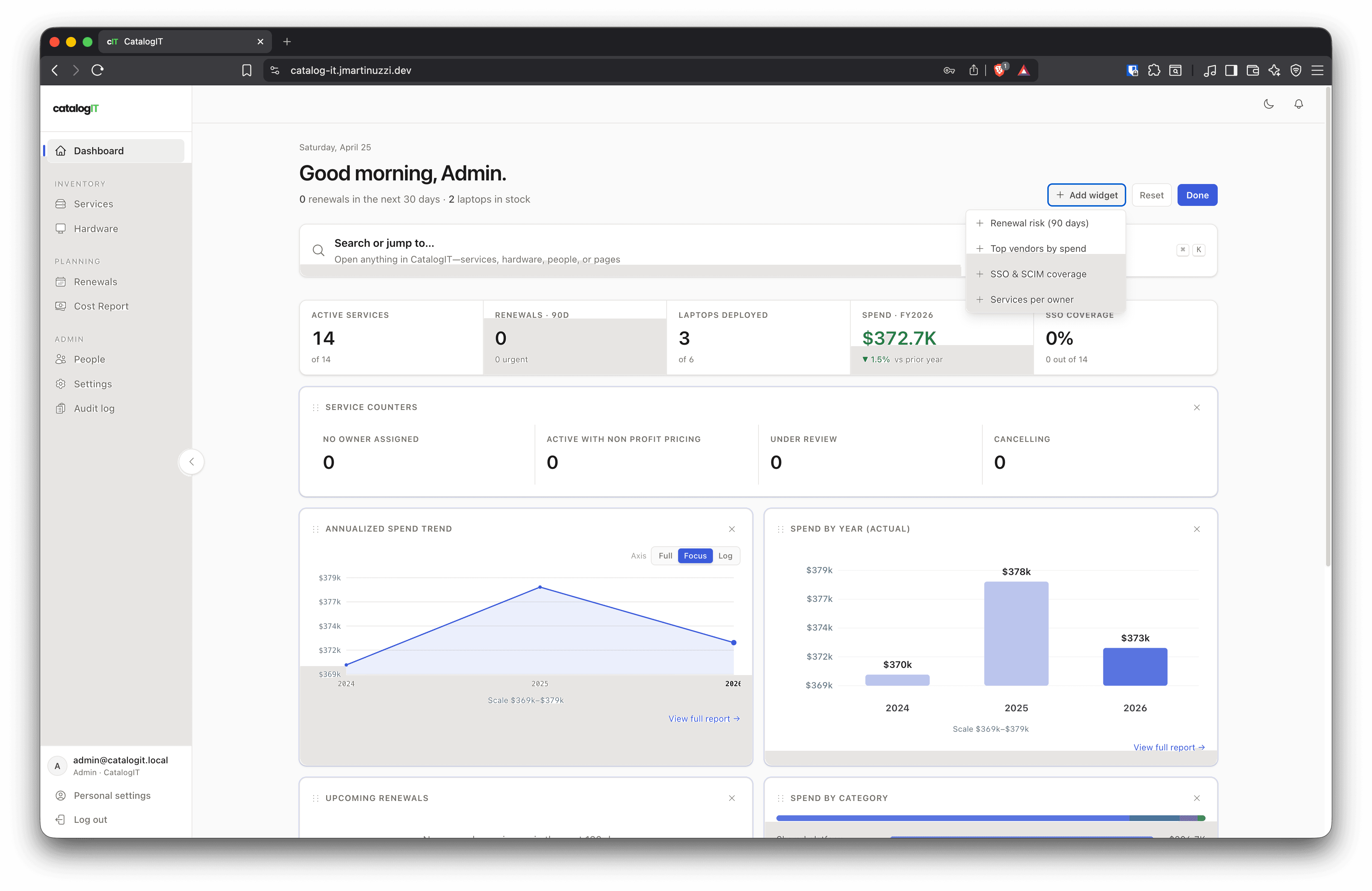Open Services in the Inventory section
Screen dimensions: 1372x891
[x=116, y=204]
